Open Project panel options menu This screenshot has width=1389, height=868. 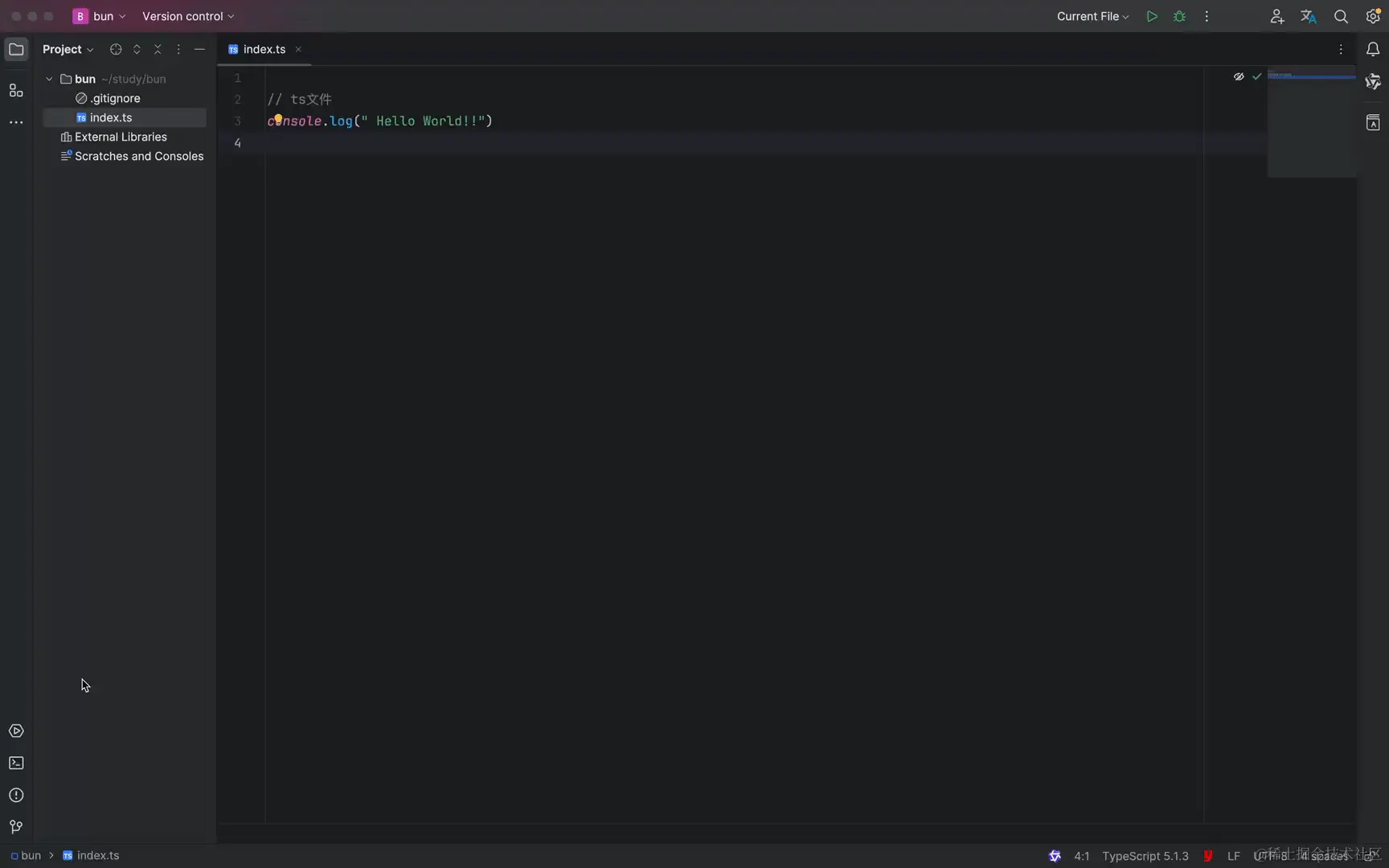coord(178,49)
